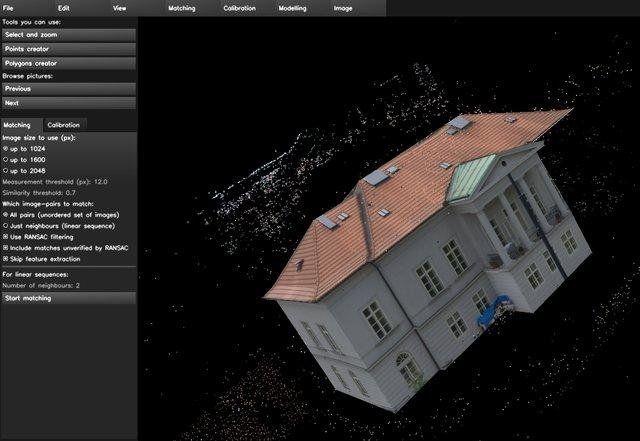Select Just neighbours (linear sequence) option
Viewport: 640px width, 441px height.
(6, 225)
